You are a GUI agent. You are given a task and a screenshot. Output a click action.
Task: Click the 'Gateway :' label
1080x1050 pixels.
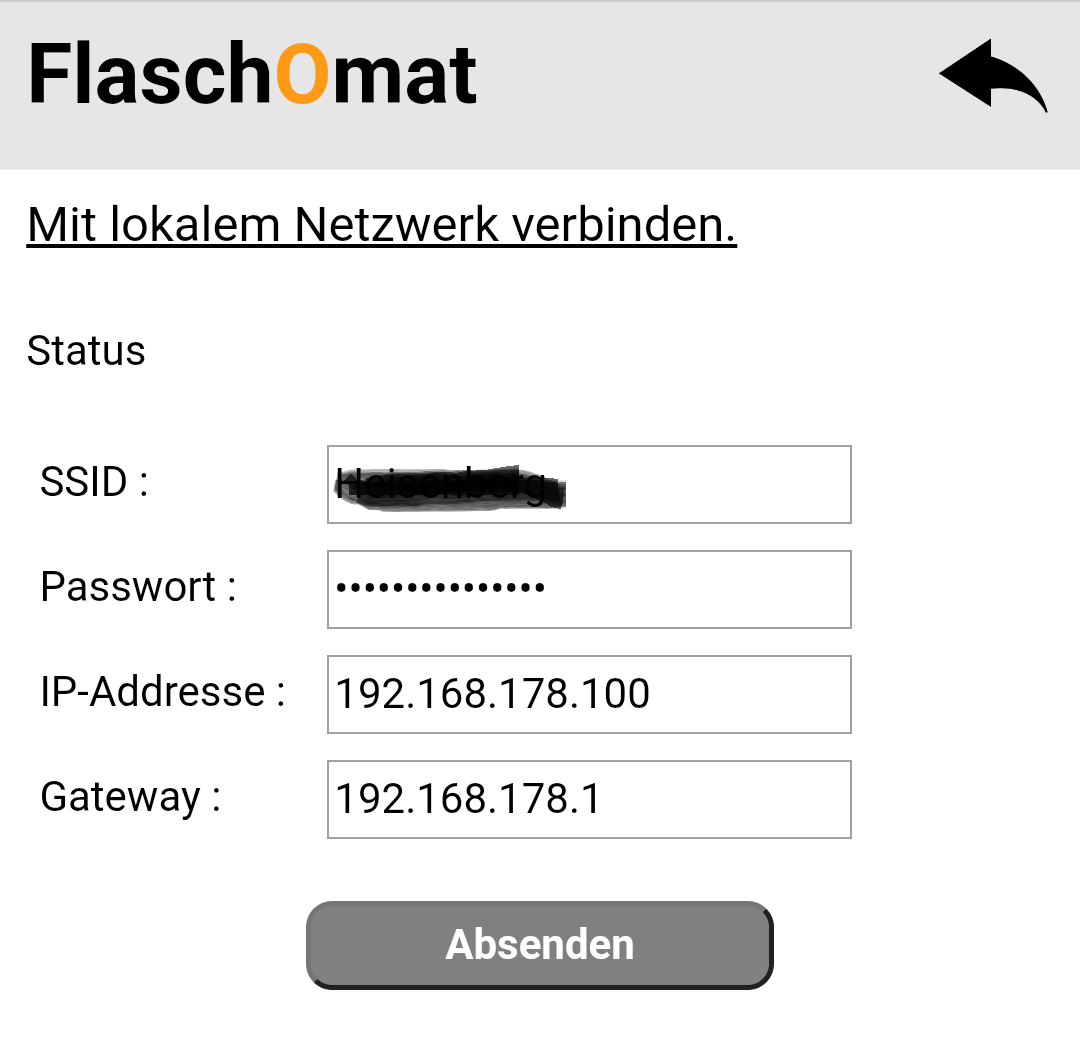(x=130, y=797)
